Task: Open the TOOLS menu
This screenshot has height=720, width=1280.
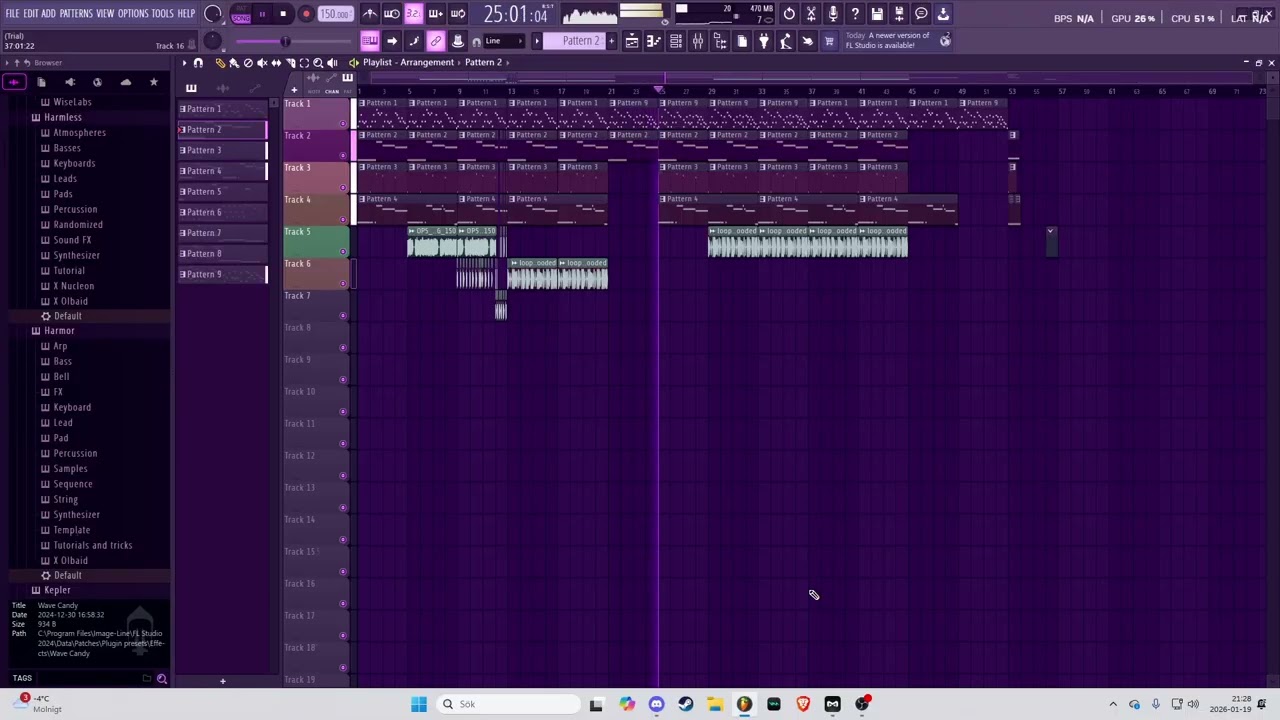Action: coord(163,14)
